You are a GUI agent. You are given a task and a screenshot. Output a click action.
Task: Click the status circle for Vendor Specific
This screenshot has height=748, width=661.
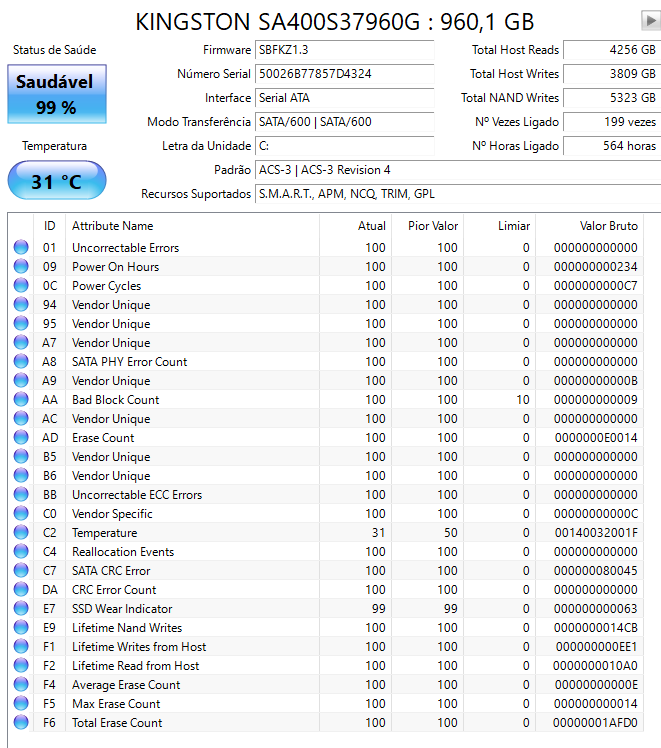(21, 513)
